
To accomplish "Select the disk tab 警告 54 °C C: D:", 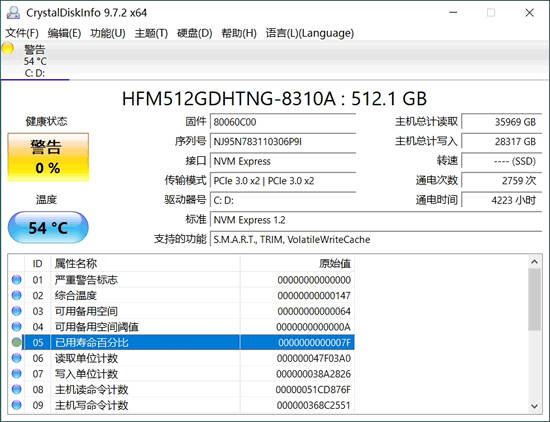I will [35, 61].
